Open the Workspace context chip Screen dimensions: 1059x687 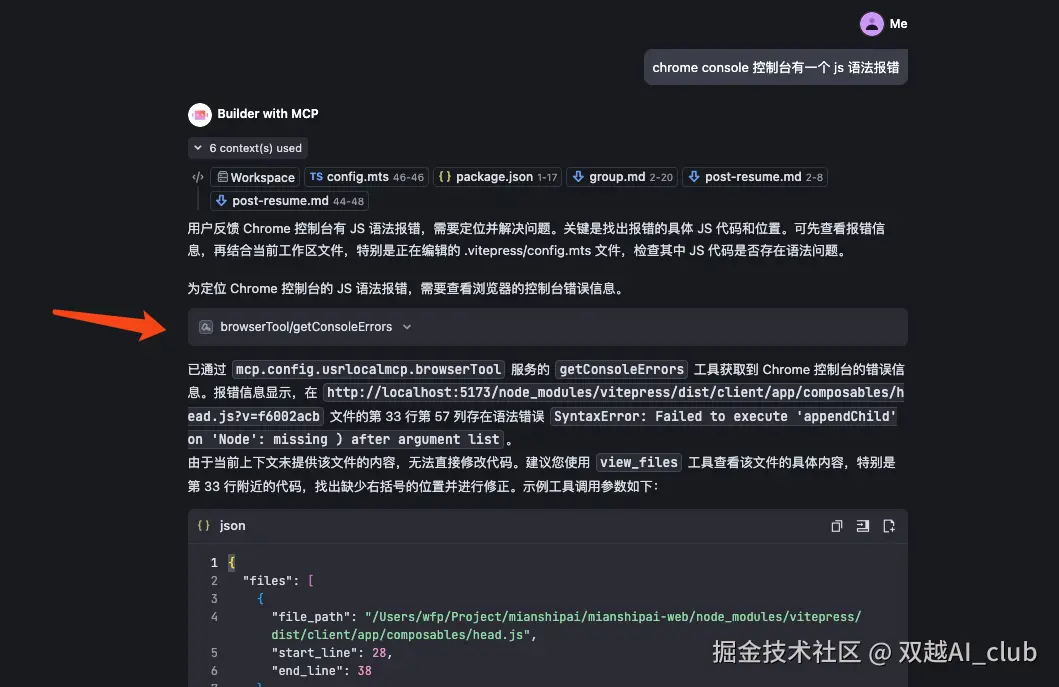255,177
